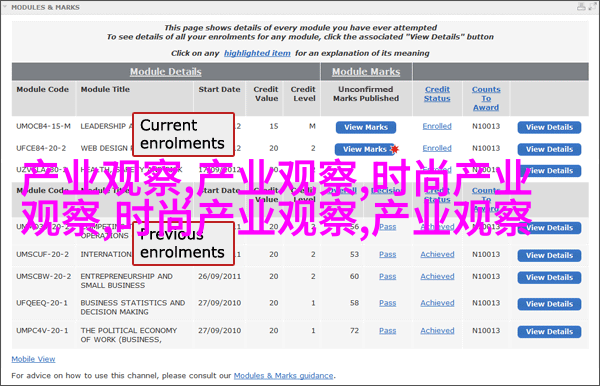The height and width of the screenshot is (386, 600).
Task: Click title 'Entrepreneurship and Small Business'
Action: tap(126, 281)
